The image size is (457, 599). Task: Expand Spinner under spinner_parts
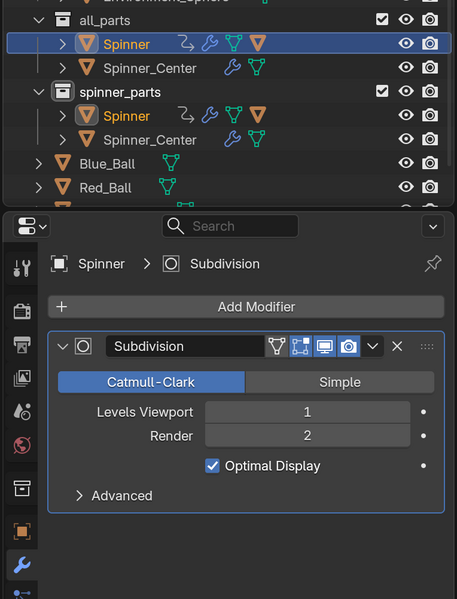(x=63, y=115)
